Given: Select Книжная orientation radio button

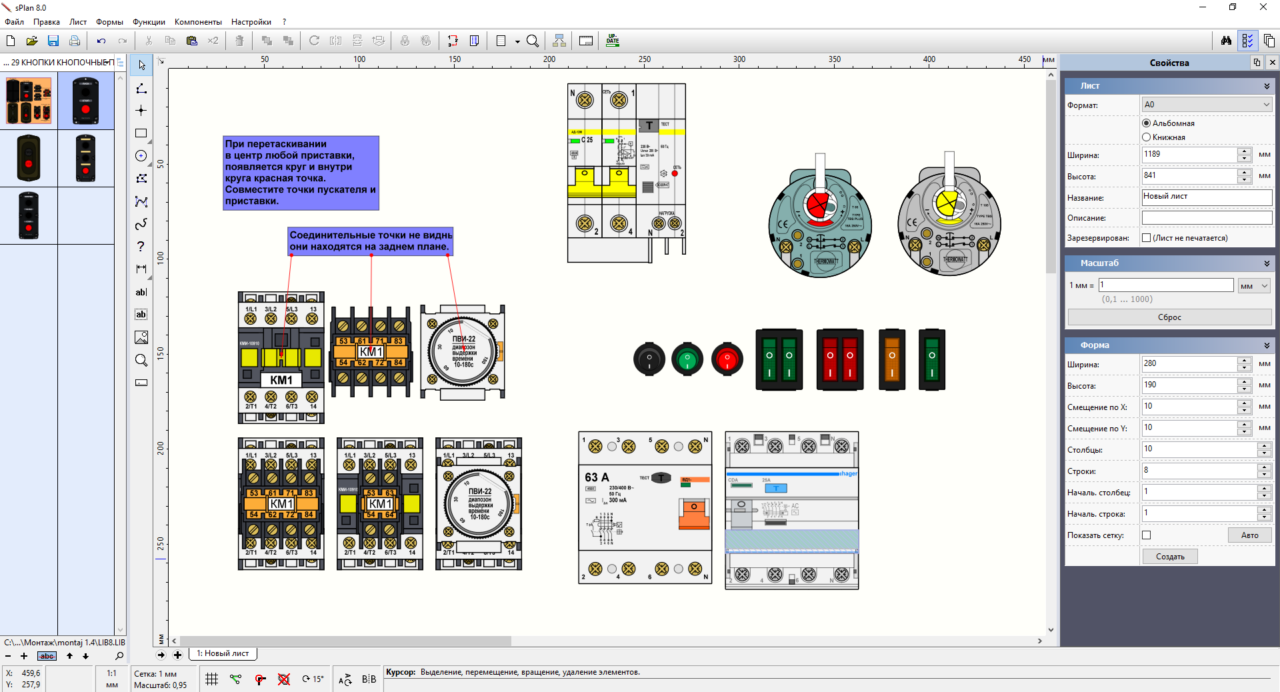Looking at the screenshot, I should [x=1147, y=137].
